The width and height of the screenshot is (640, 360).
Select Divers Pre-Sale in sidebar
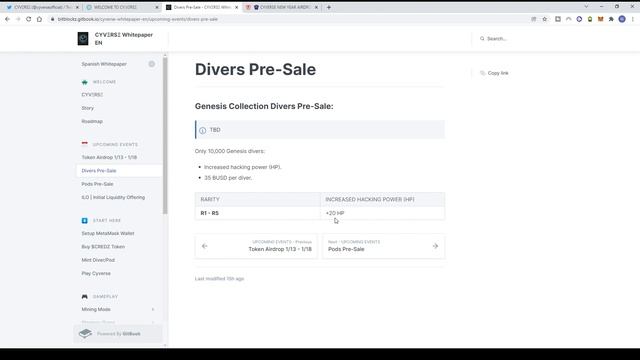coord(99,171)
